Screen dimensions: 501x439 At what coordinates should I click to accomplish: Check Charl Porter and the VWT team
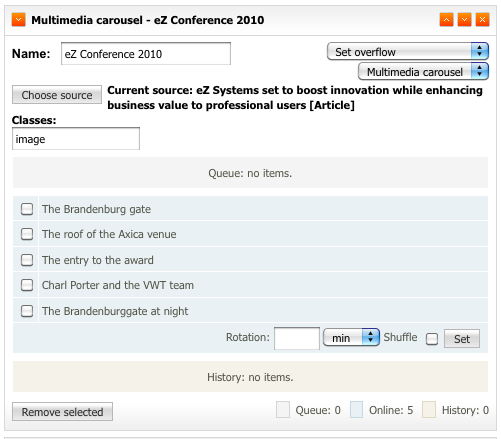pos(27,285)
